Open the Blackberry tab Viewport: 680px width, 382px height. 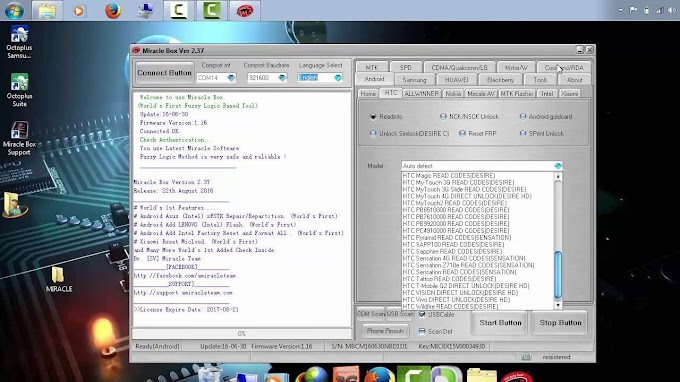500,80
